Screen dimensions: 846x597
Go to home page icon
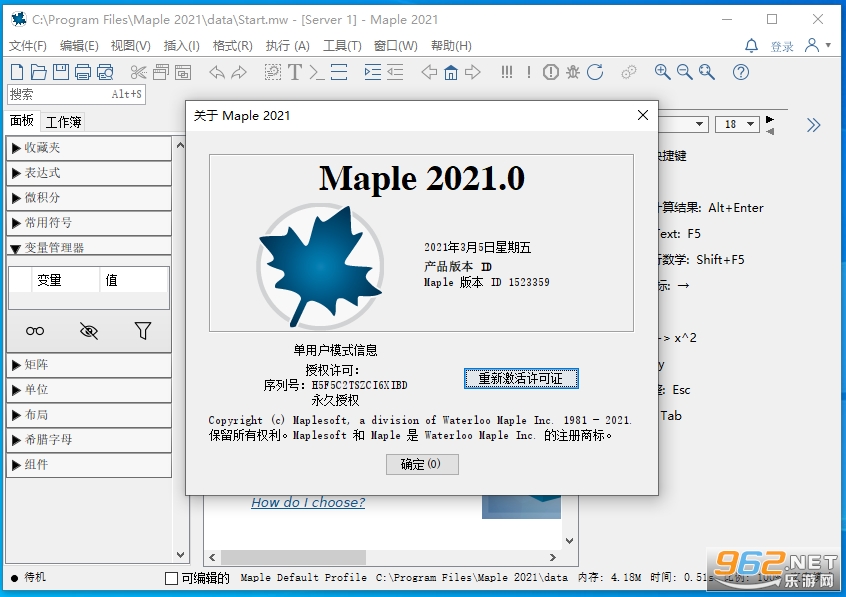tap(451, 72)
